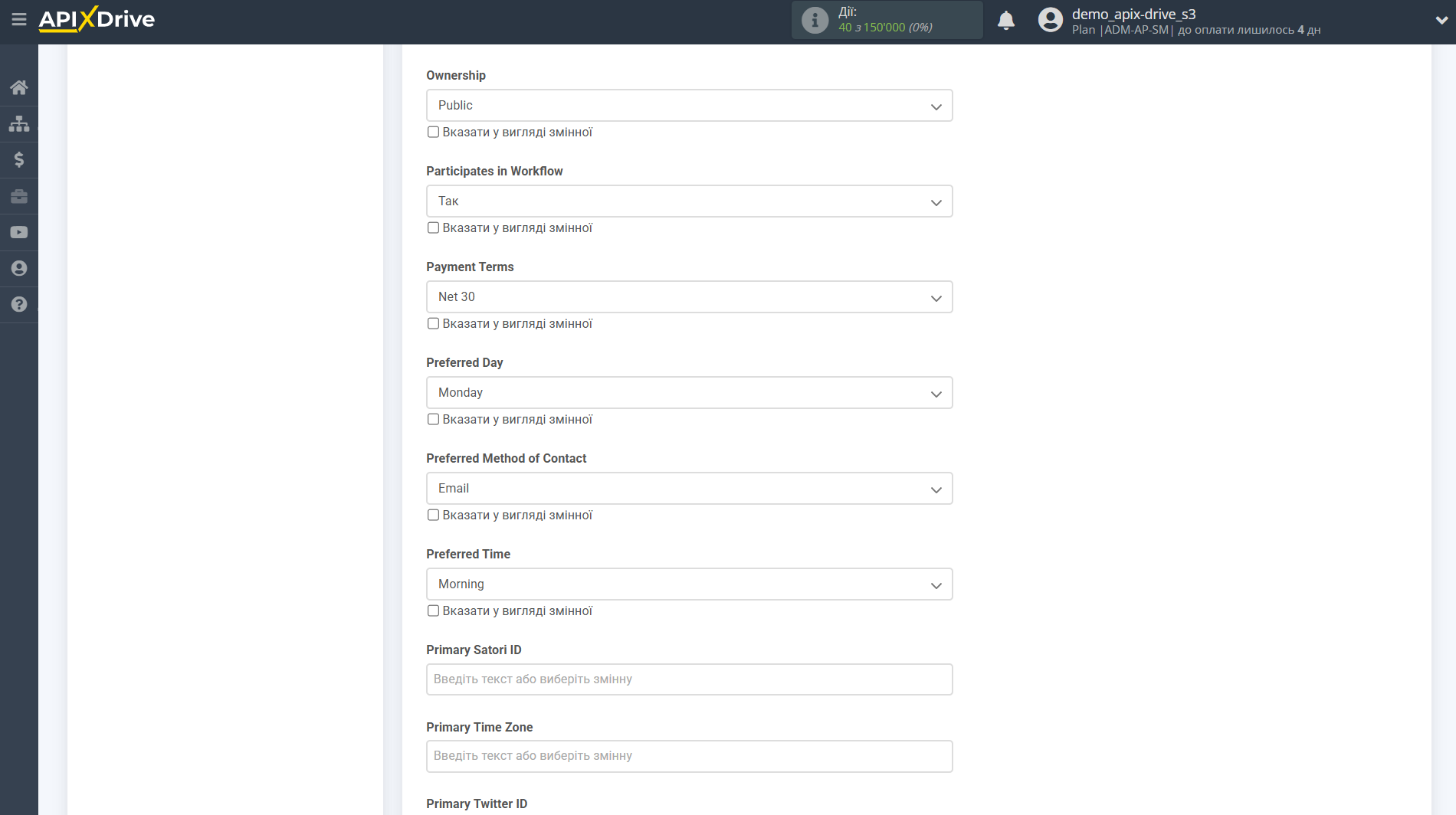Open the connections sitemap icon
This screenshot has height=815, width=1456.
coord(19,123)
